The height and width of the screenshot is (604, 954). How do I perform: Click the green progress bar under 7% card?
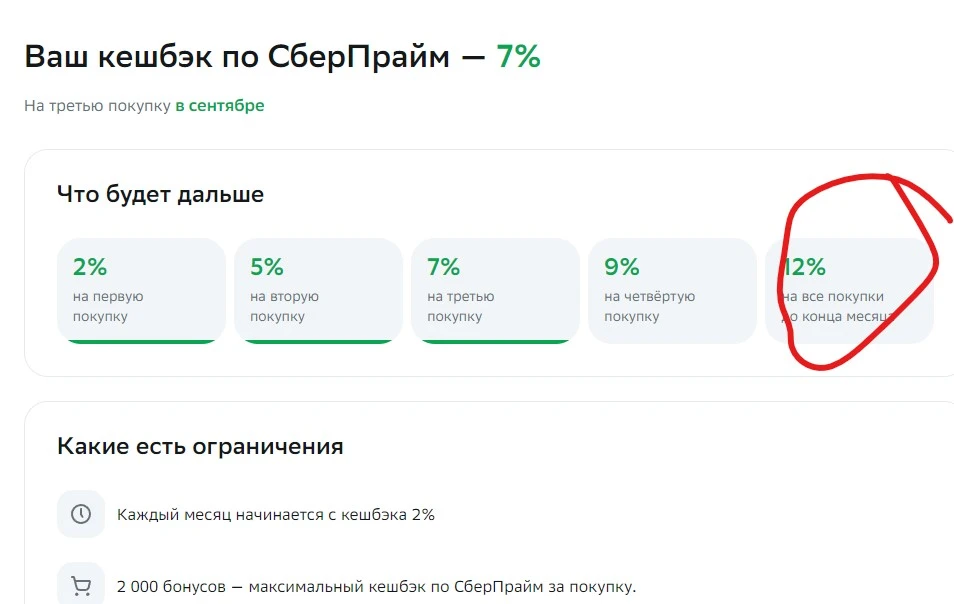coord(495,342)
